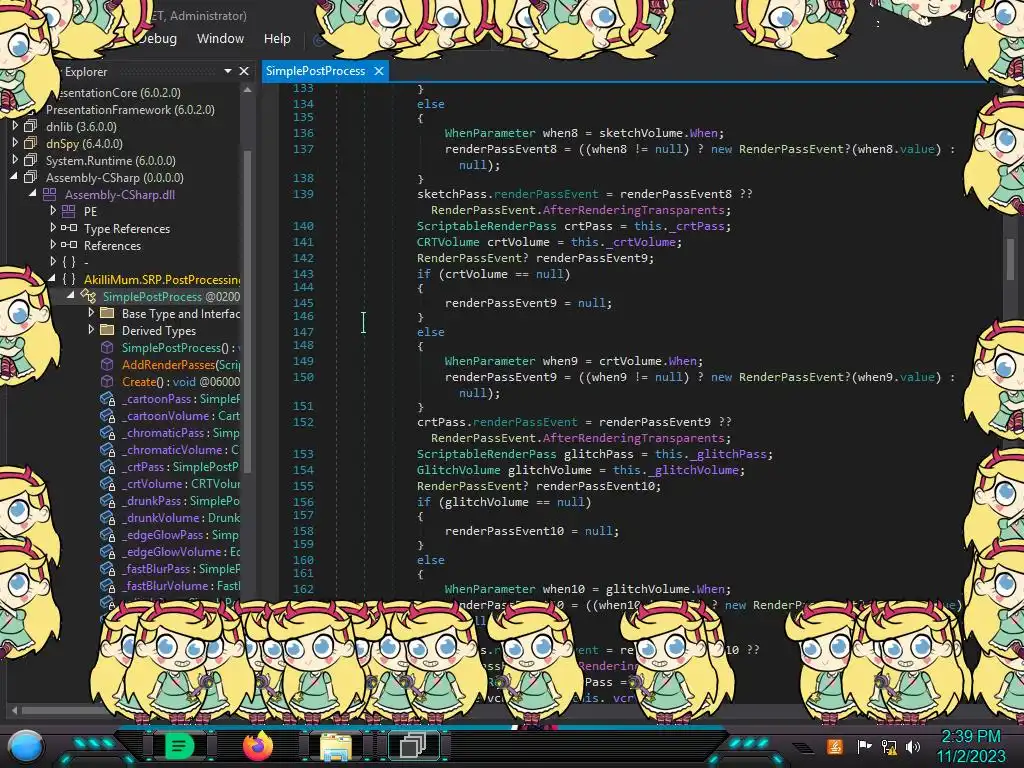
Task: Click the References node icon
Action: click(x=69, y=245)
